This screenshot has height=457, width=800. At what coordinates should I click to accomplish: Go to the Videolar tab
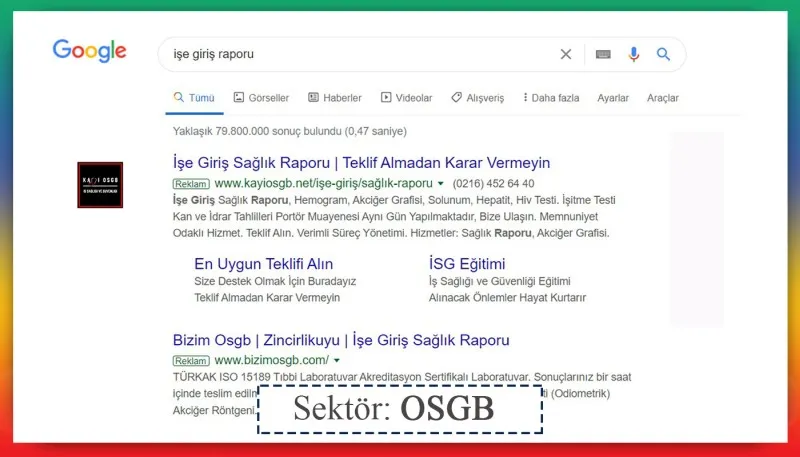click(x=407, y=97)
